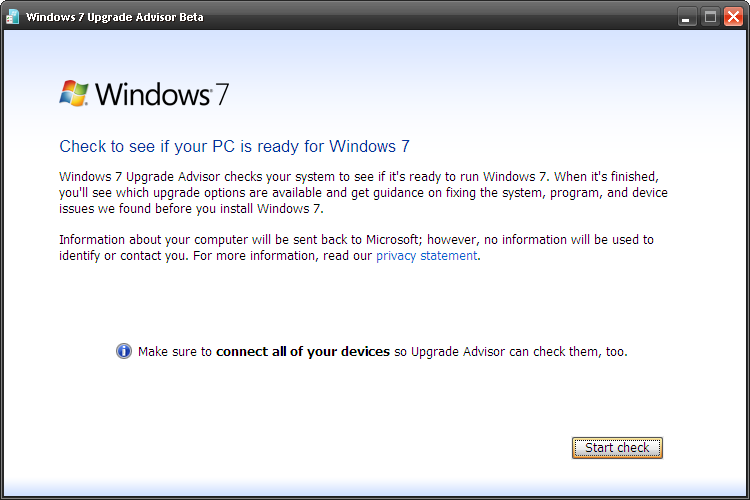The width and height of the screenshot is (750, 500).
Task: Close the Upgrade Advisor Beta window
Action: (733, 17)
